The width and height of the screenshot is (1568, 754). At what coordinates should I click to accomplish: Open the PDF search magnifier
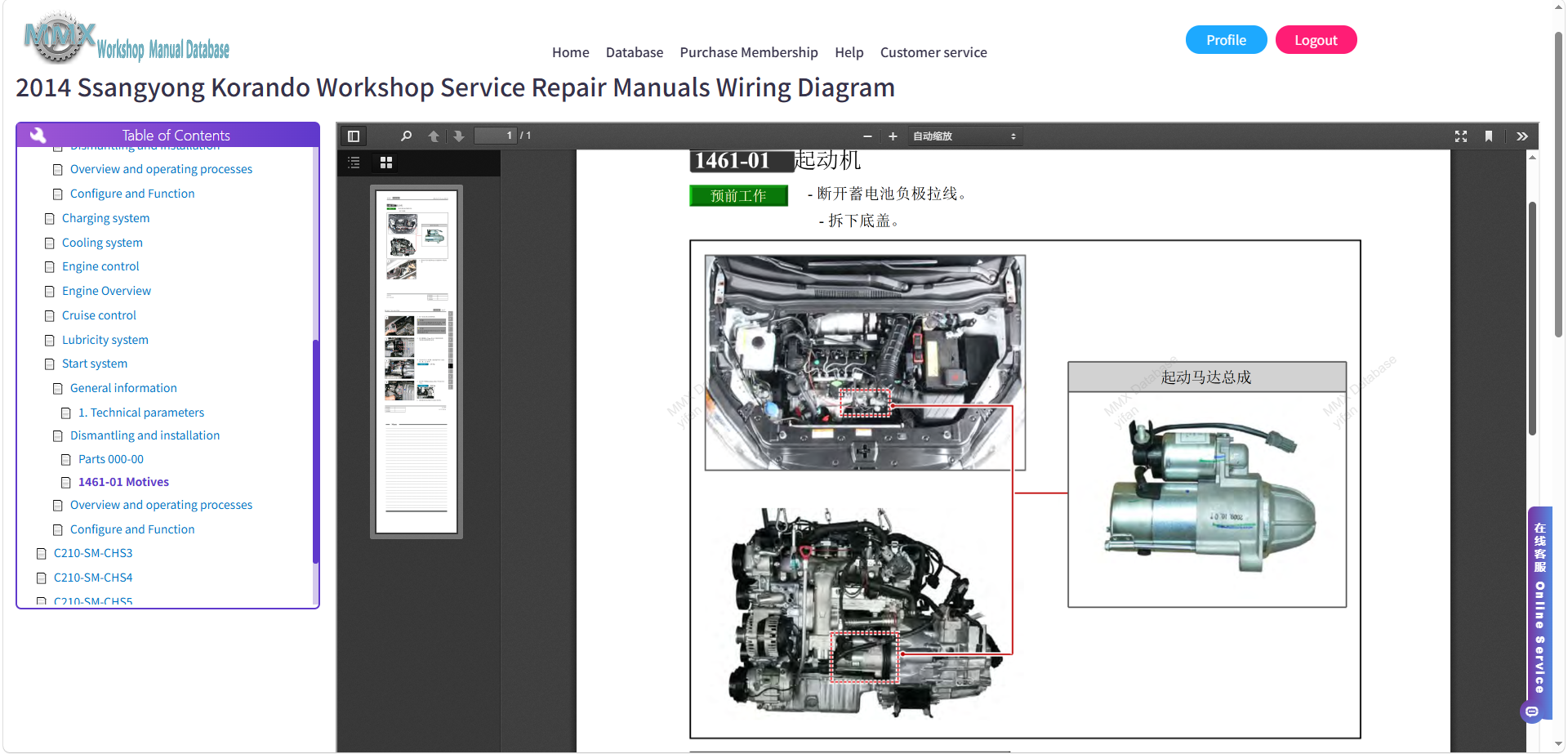pos(406,136)
